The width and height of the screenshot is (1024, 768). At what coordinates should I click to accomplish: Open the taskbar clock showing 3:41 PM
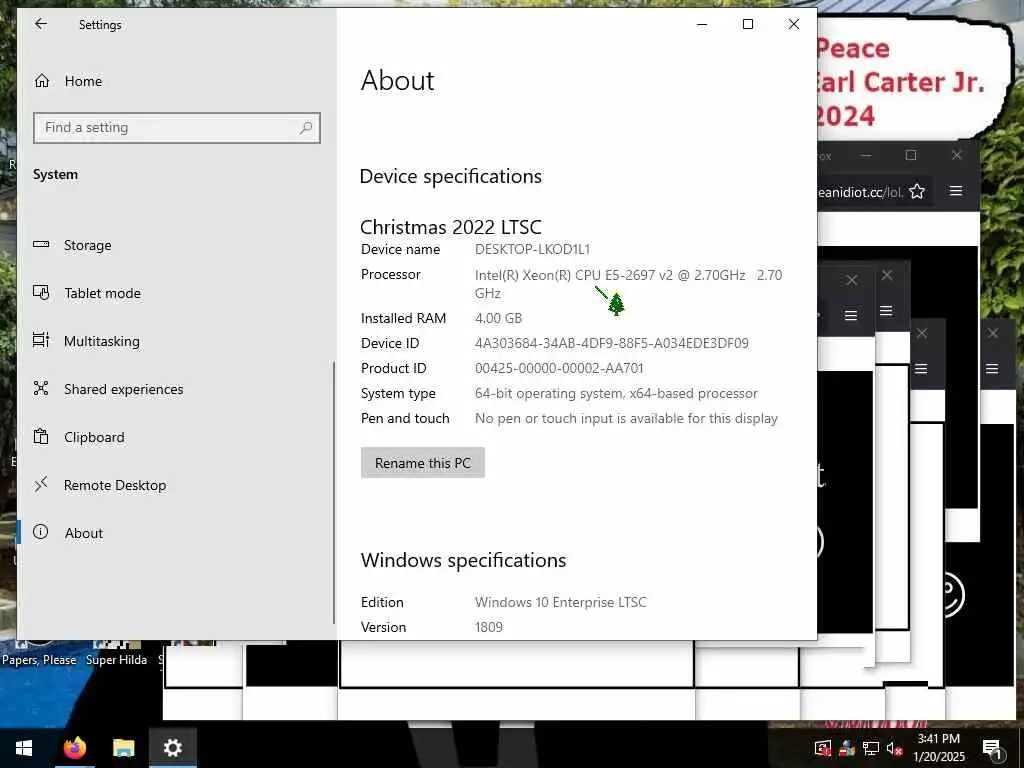(938, 748)
